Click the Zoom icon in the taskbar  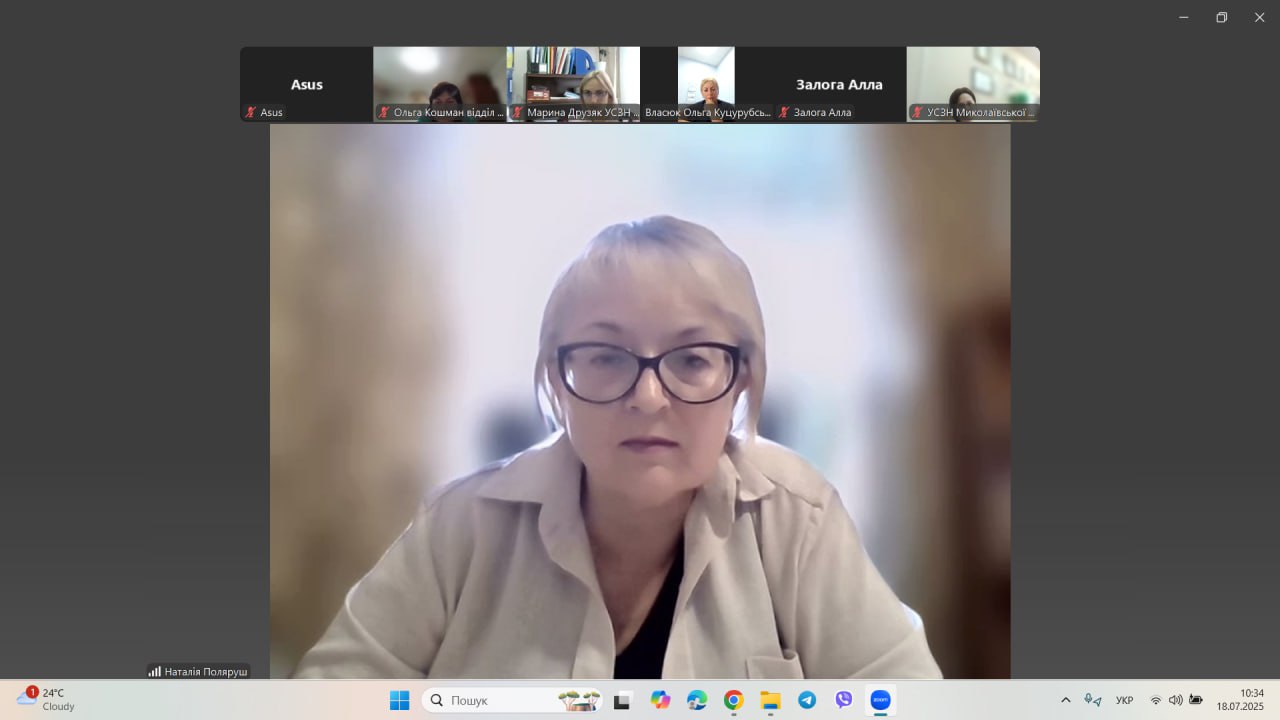880,700
